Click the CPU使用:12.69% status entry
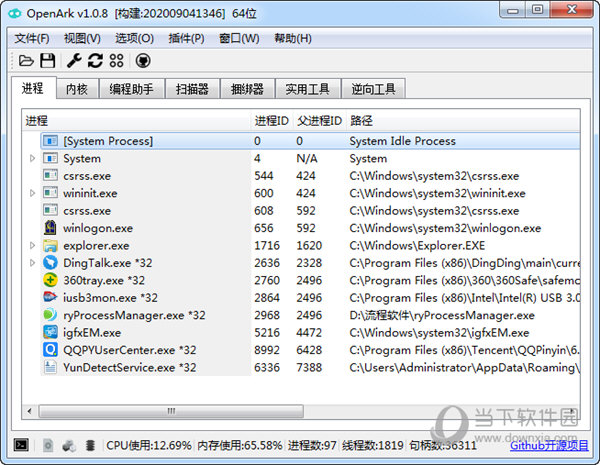The image size is (600, 465). (x=148, y=445)
